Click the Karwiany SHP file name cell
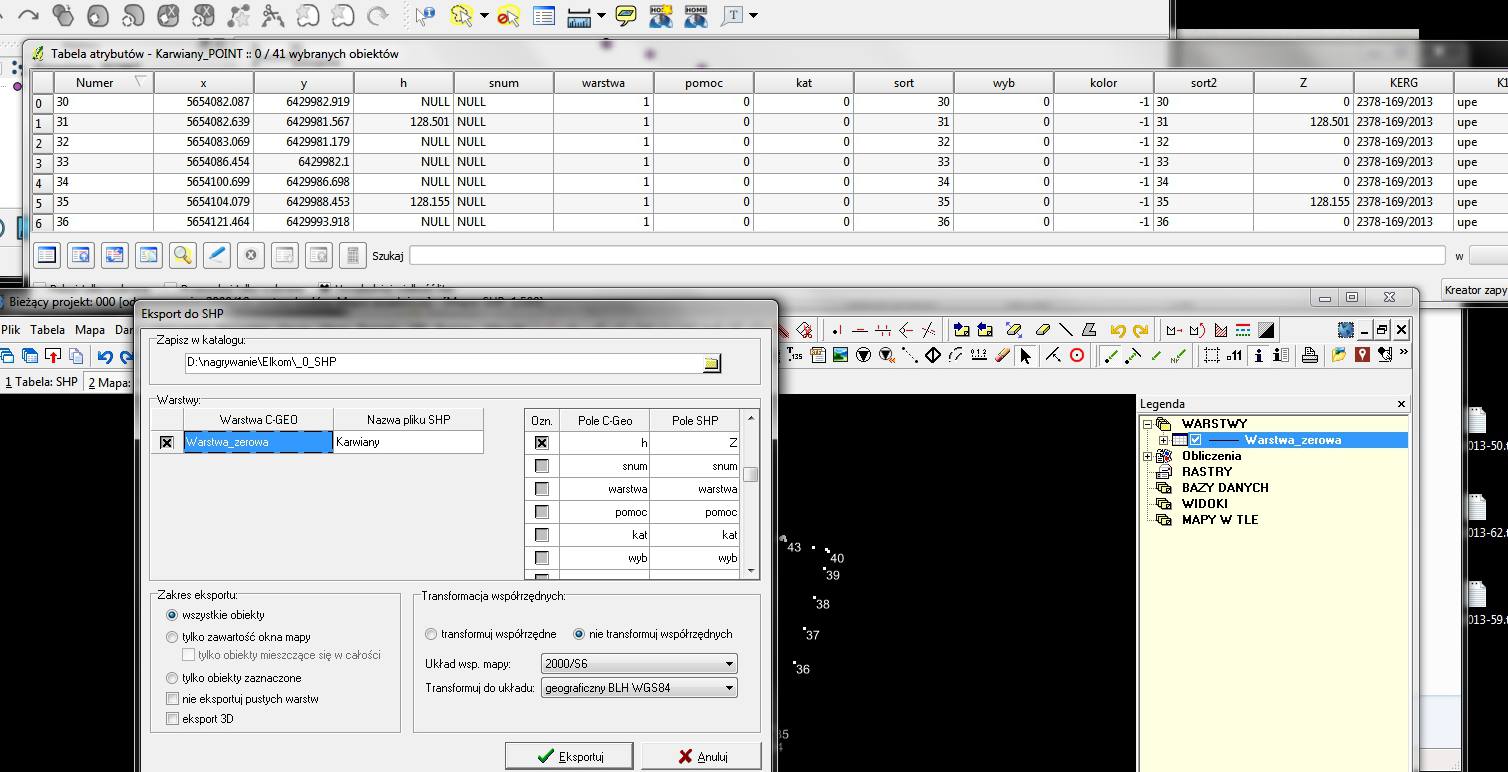This screenshot has height=772, width=1508. click(x=408, y=442)
